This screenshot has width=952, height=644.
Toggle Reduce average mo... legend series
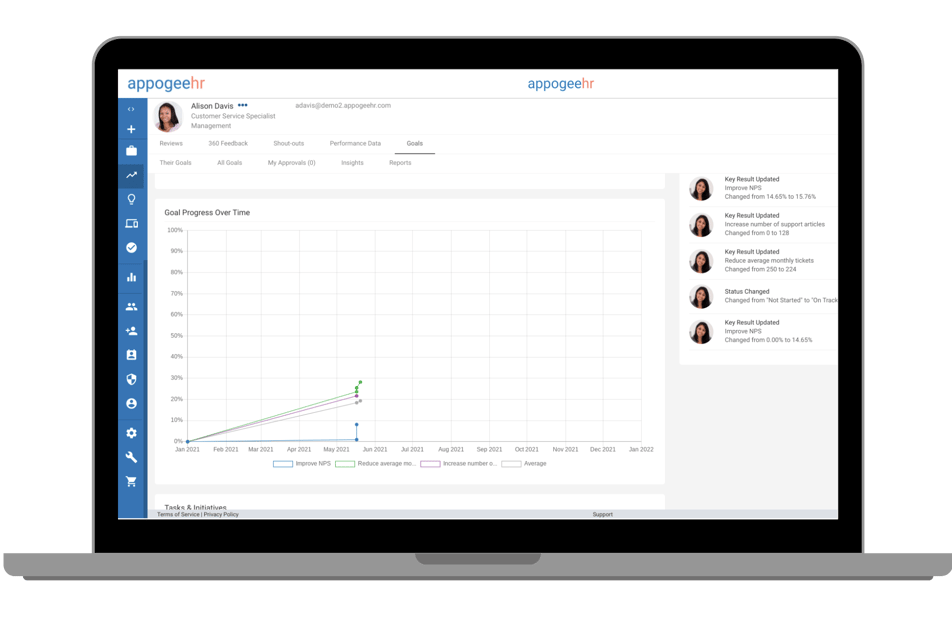[375, 464]
